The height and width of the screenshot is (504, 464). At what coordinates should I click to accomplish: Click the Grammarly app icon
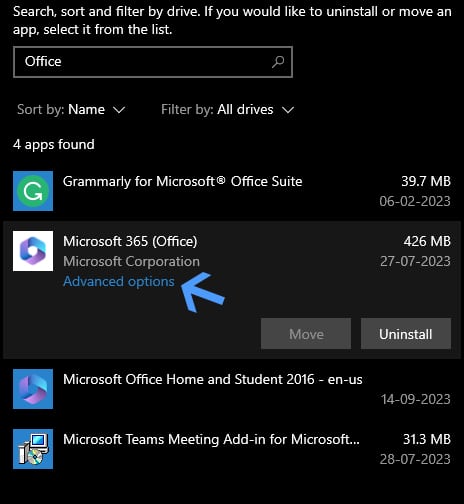33,191
